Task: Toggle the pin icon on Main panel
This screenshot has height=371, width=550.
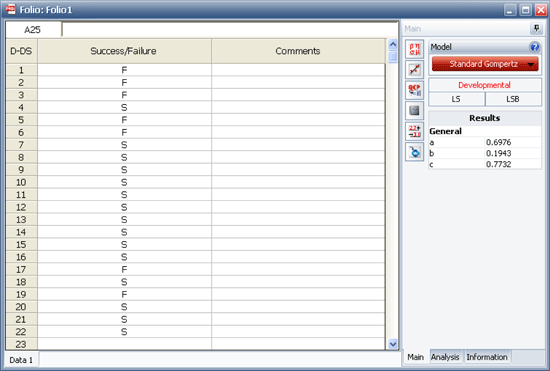Action: coord(536,28)
